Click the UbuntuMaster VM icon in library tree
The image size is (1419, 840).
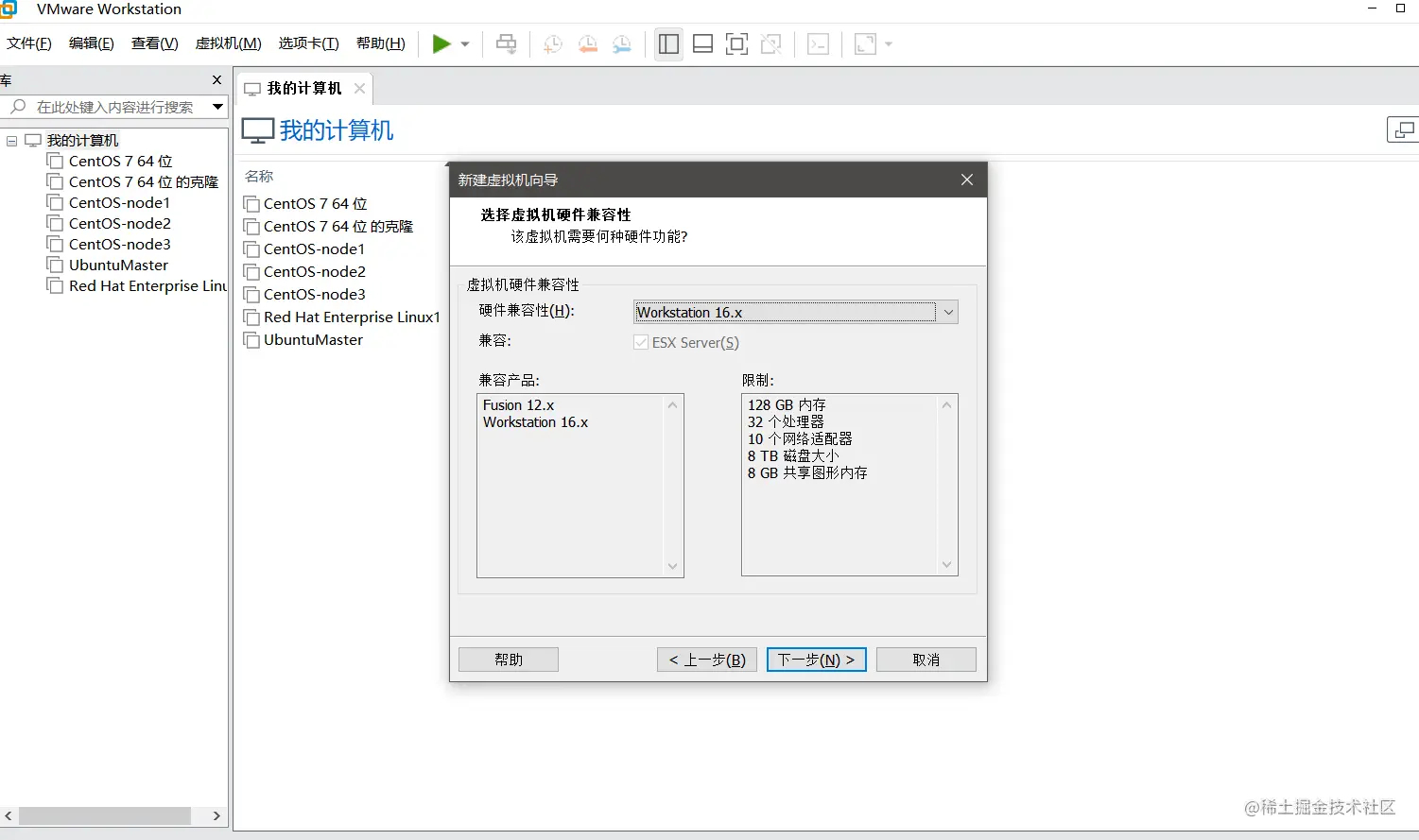pos(56,265)
